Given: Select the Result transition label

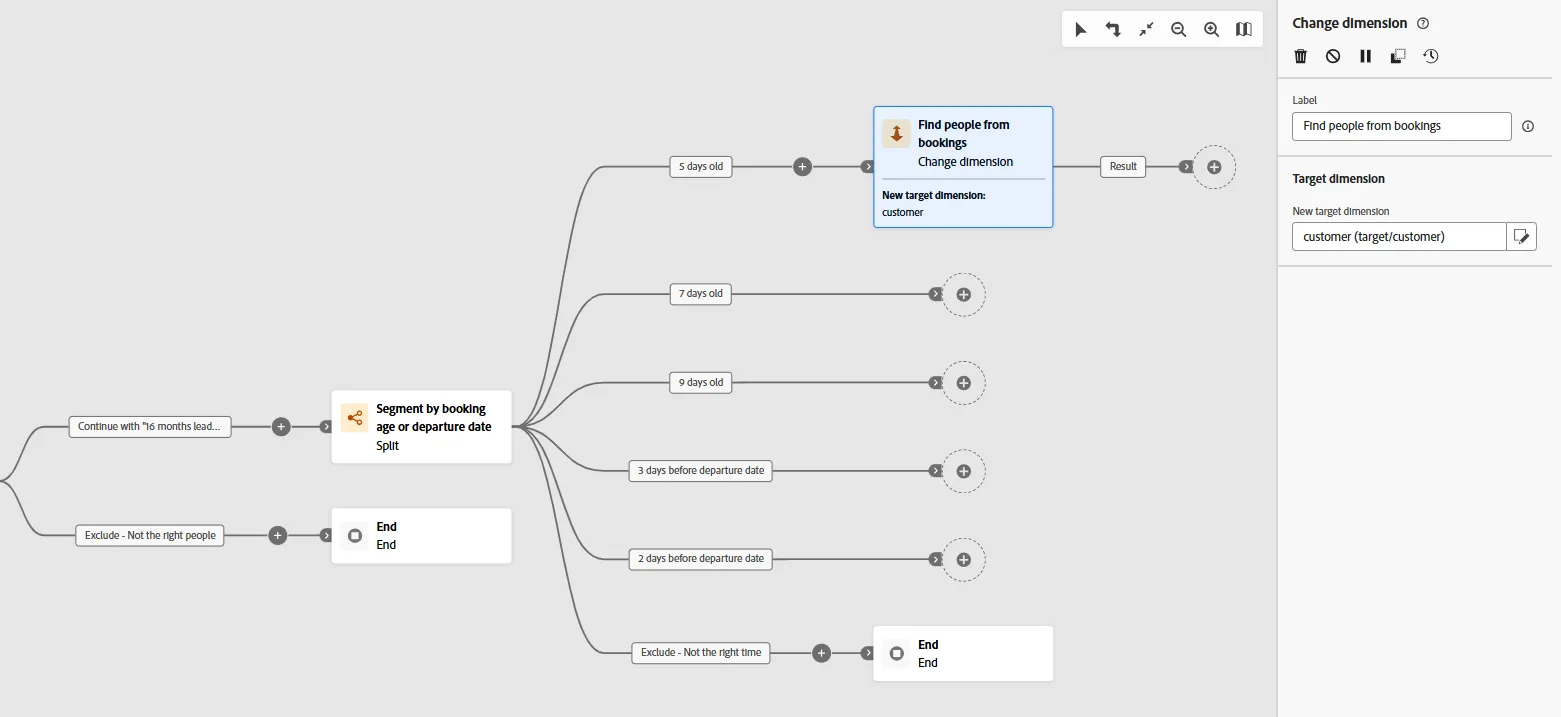Looking at the screenshot, I should [1123, 167].
